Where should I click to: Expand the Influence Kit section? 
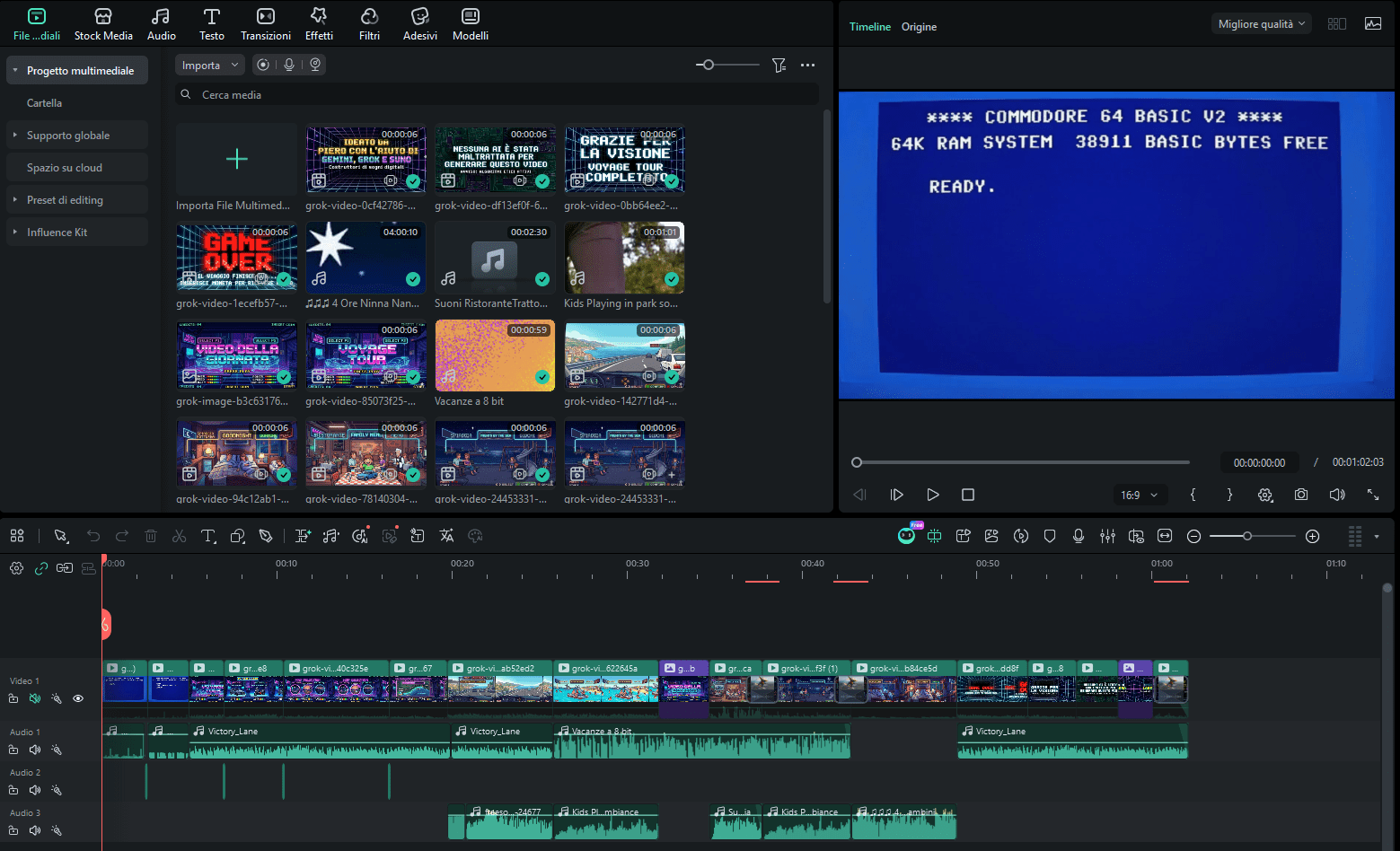click(x=15, y=232)
